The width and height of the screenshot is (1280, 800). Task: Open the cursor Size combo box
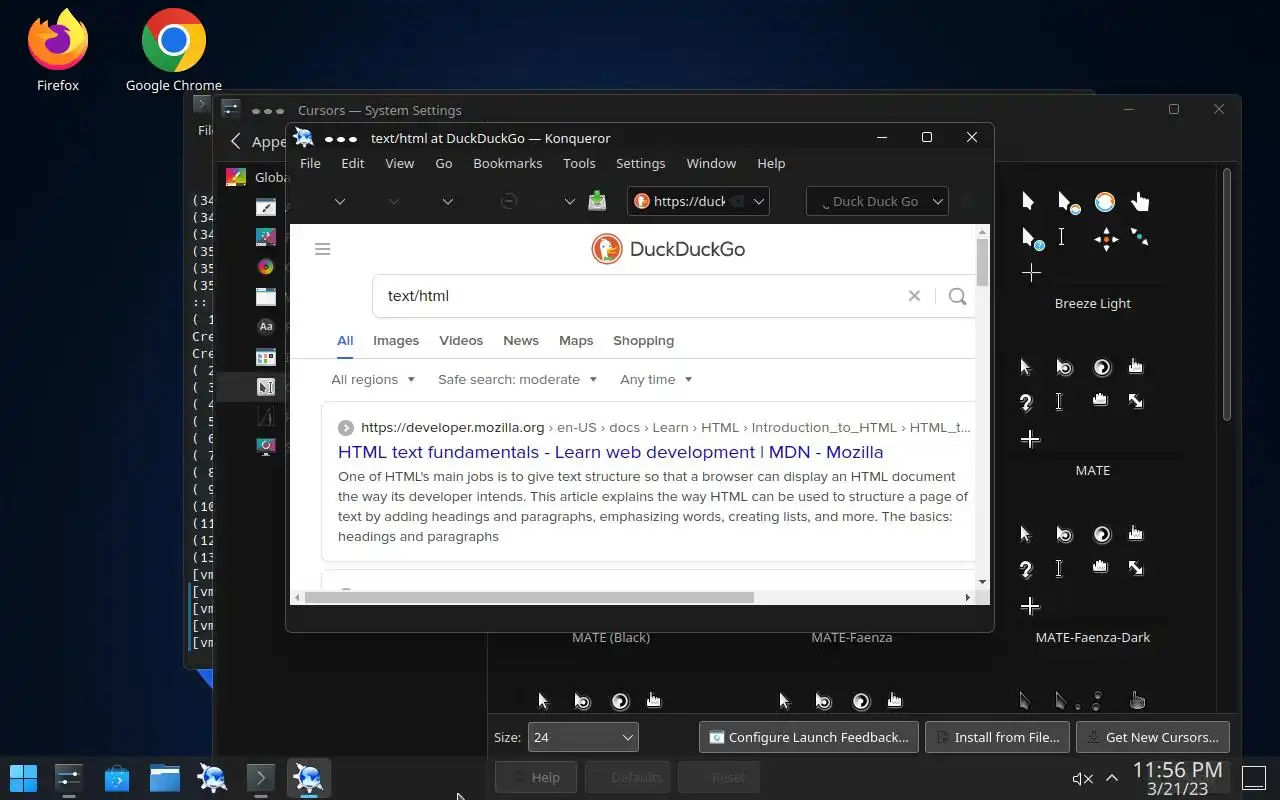583,737
